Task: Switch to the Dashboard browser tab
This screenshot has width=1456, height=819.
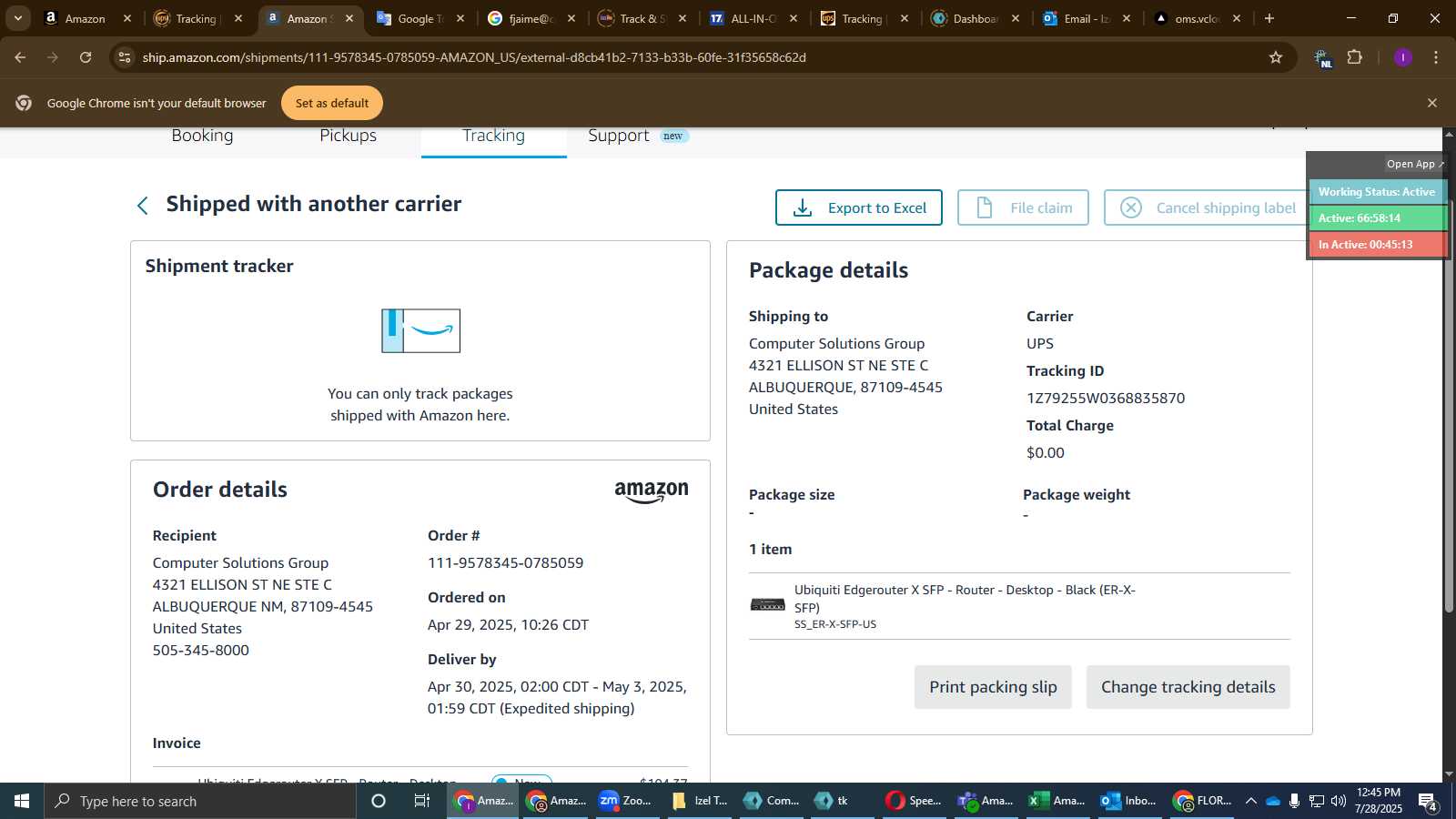Action: click(975, 18)
